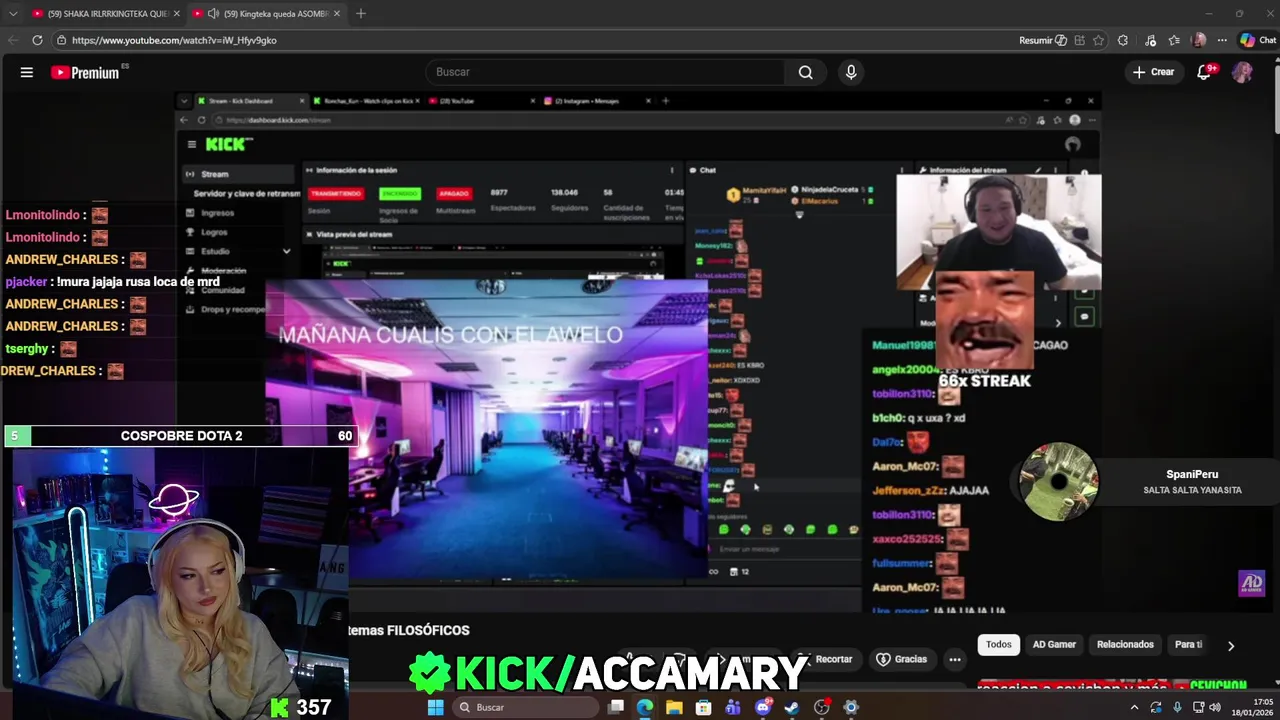The height and width of the screenshot is (720, 1280).
Task: Open YouTube account avatar menu
Action: coord(1242,72)
